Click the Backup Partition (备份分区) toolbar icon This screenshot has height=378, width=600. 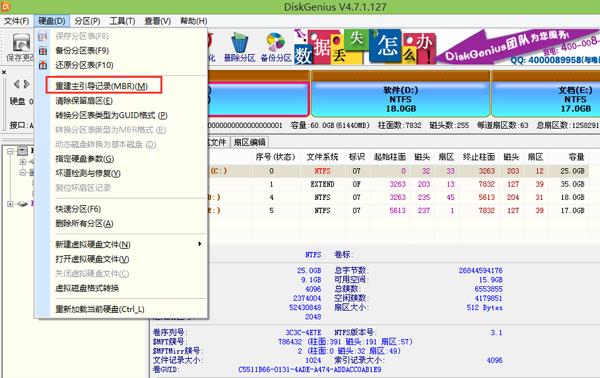click(x=276, y=47)
